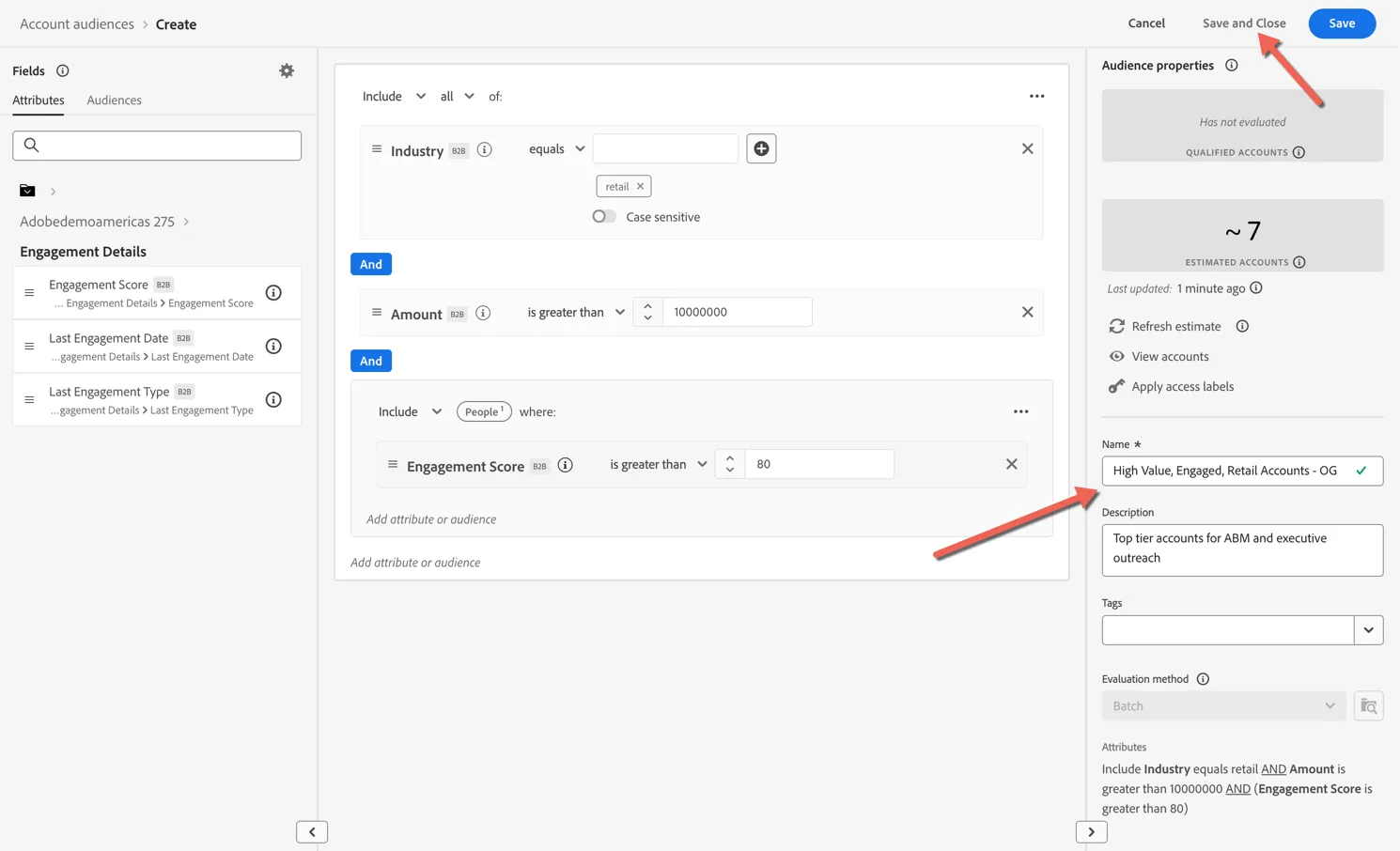
Task: Click the info icon next to Amount
Action: pos(483,313)
